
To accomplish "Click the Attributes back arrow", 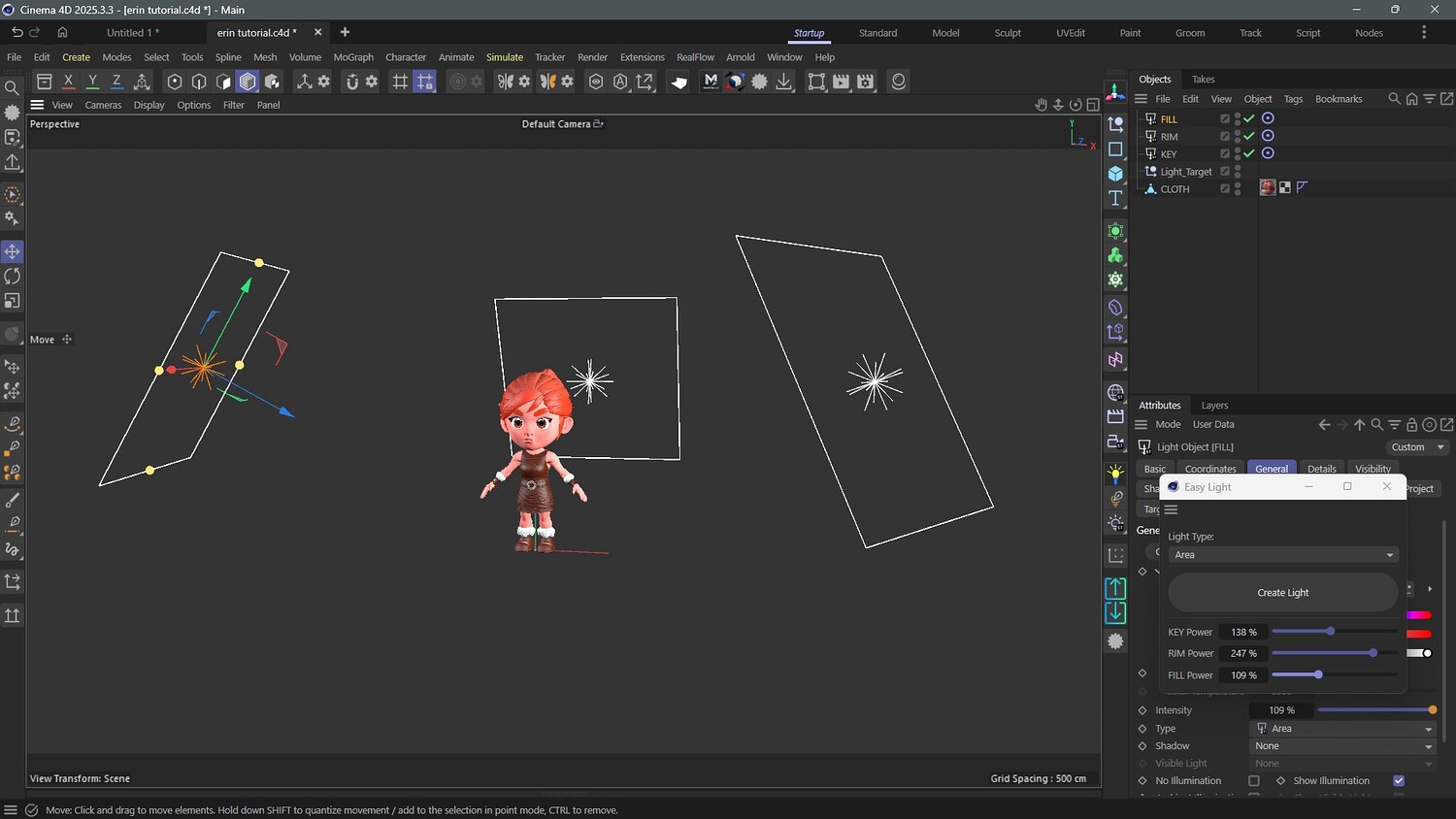I will click(x=1324, y=425).
